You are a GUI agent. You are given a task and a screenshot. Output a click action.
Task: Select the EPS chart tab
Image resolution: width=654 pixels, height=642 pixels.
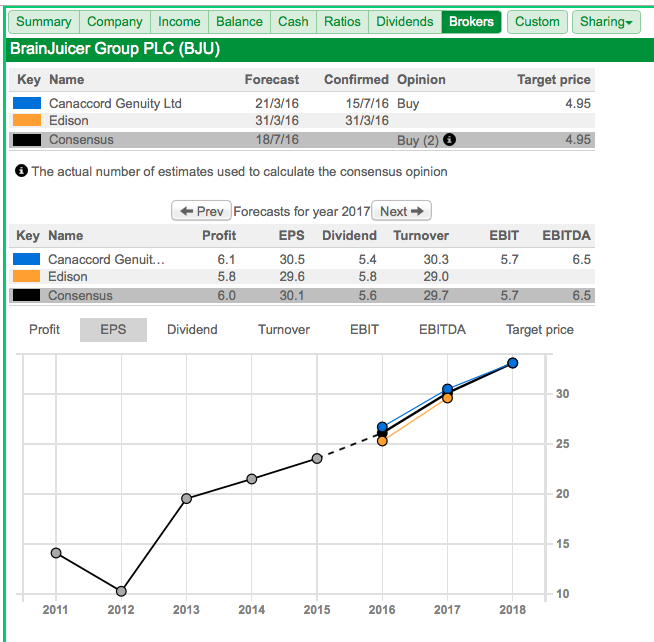coord(113,330)
